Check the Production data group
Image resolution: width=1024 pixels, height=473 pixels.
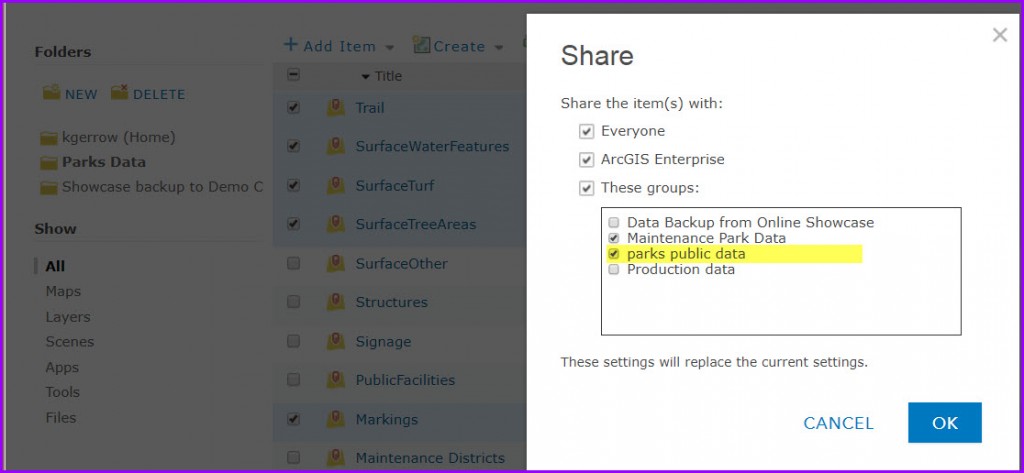coord(614,269)
